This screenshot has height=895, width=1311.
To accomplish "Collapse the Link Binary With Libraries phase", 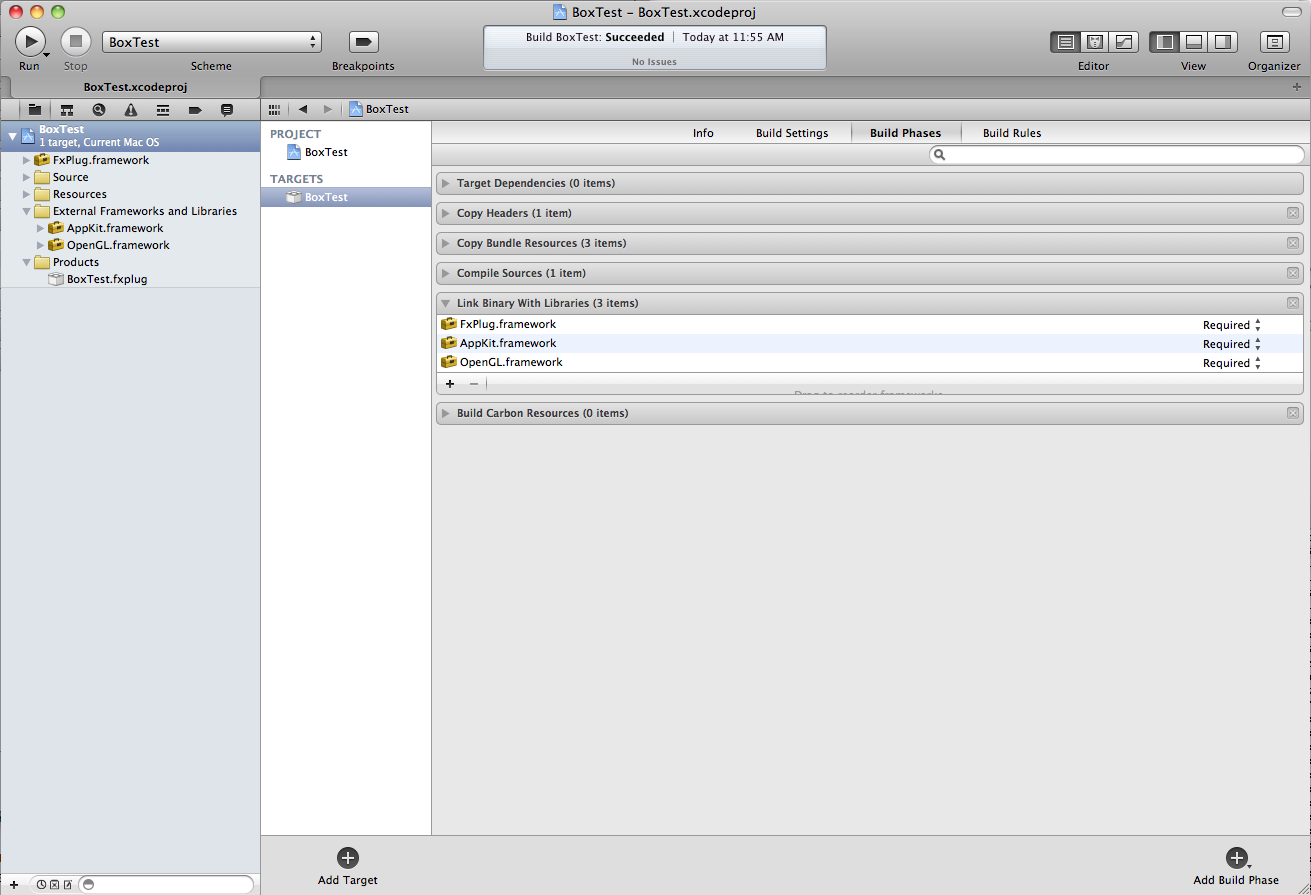I will pos(446,303).
